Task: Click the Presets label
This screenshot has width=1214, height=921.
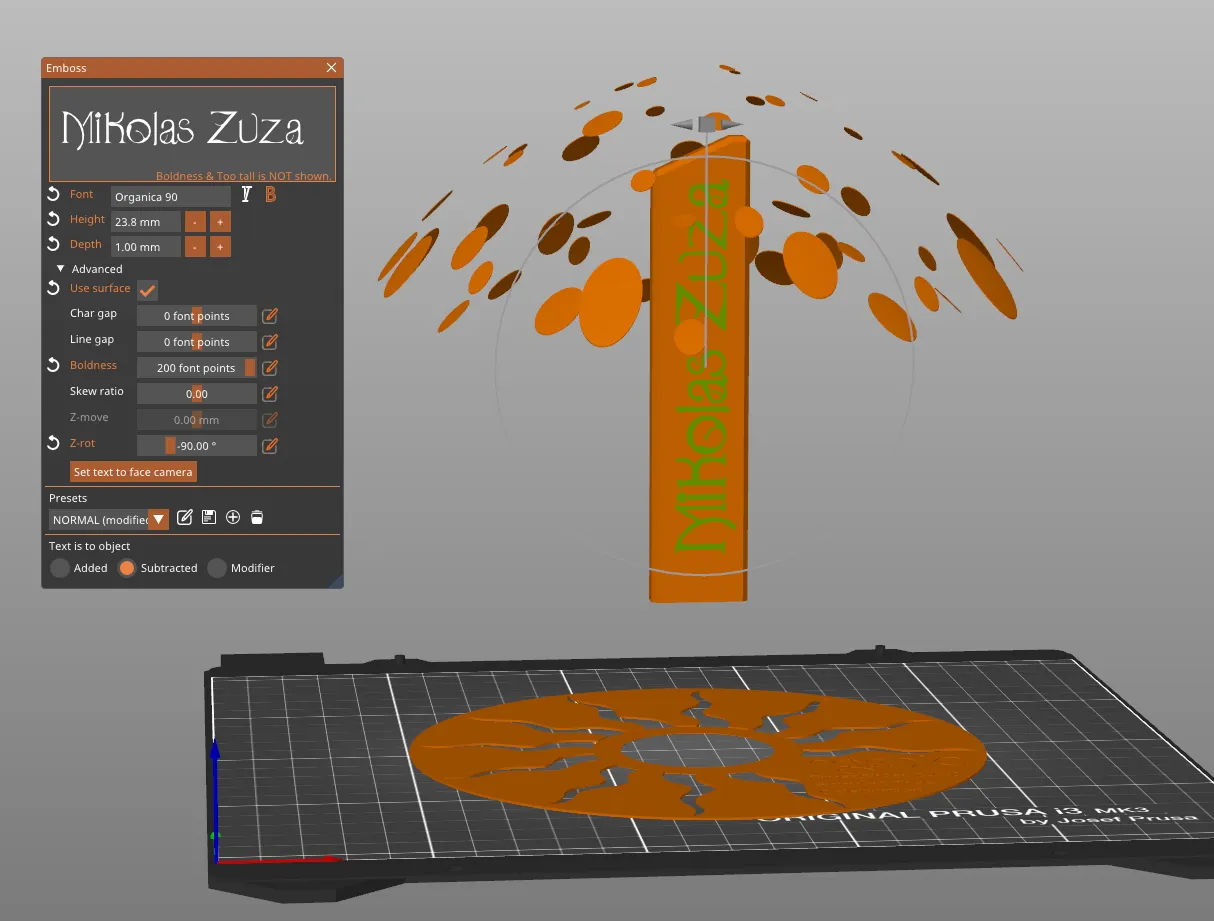Action: 68,498
